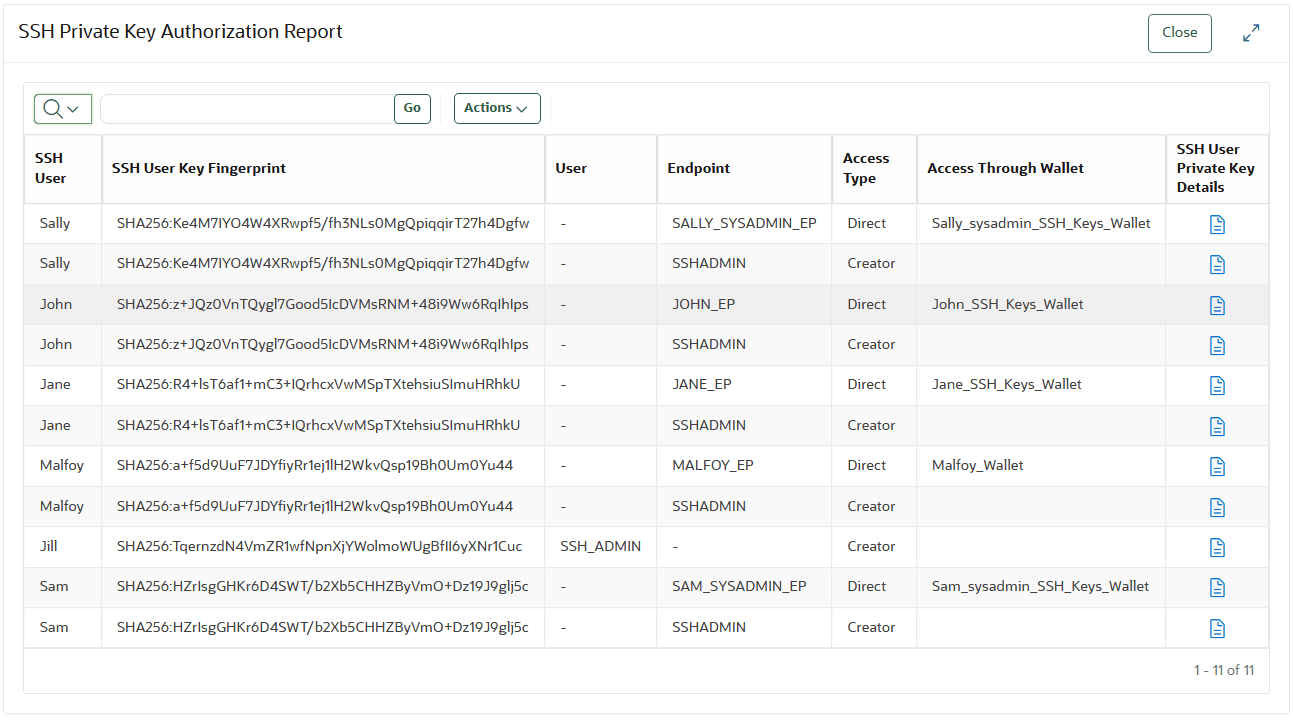Open John's Creator row private key details
Viewport: 1294px width, 720px height.
1217,344
